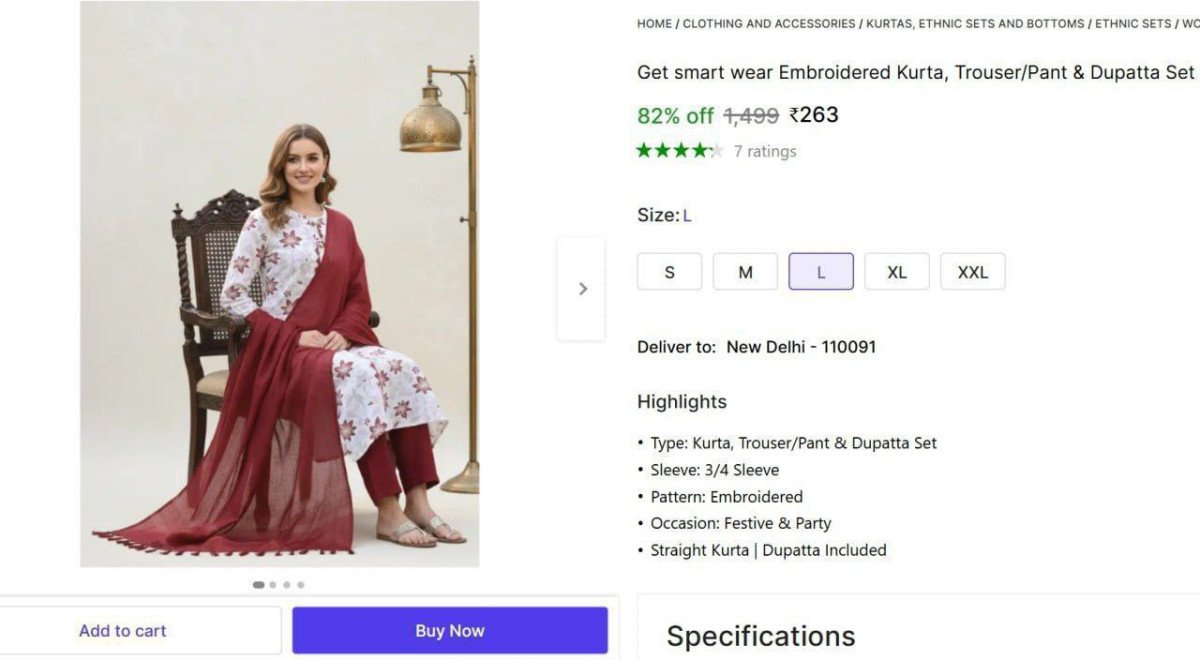Click the next image arrow chevron
The width and height of the screenshot is (1200, 660).
[x=582, y=289]
